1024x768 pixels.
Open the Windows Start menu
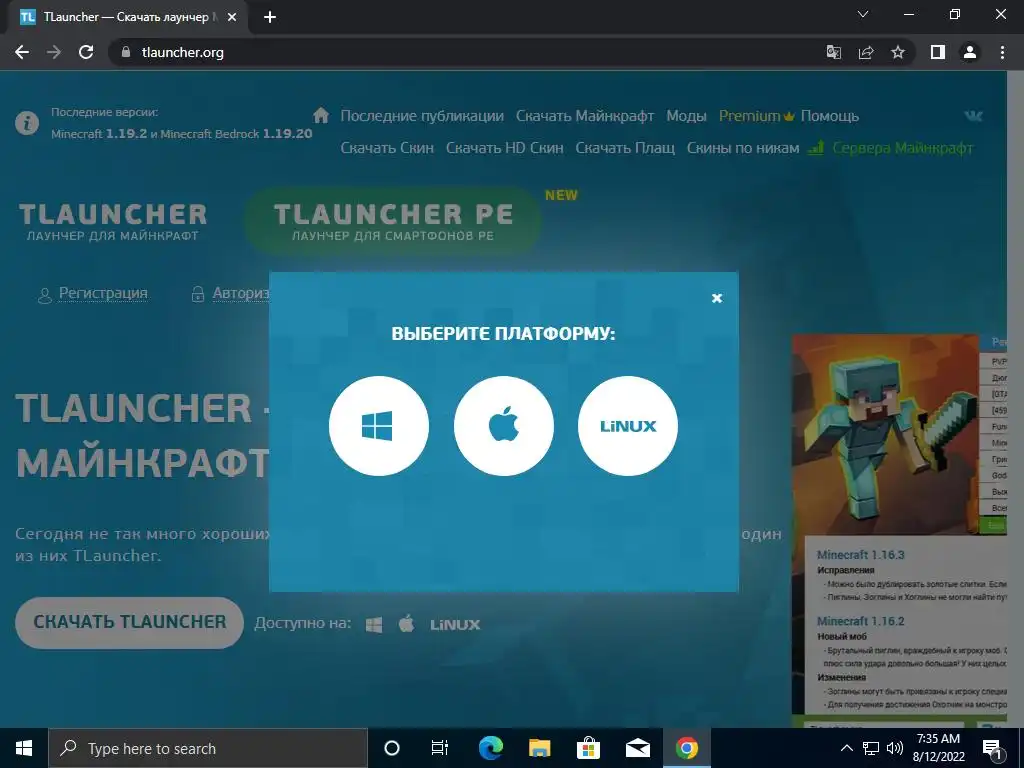[x=24, y=748]
